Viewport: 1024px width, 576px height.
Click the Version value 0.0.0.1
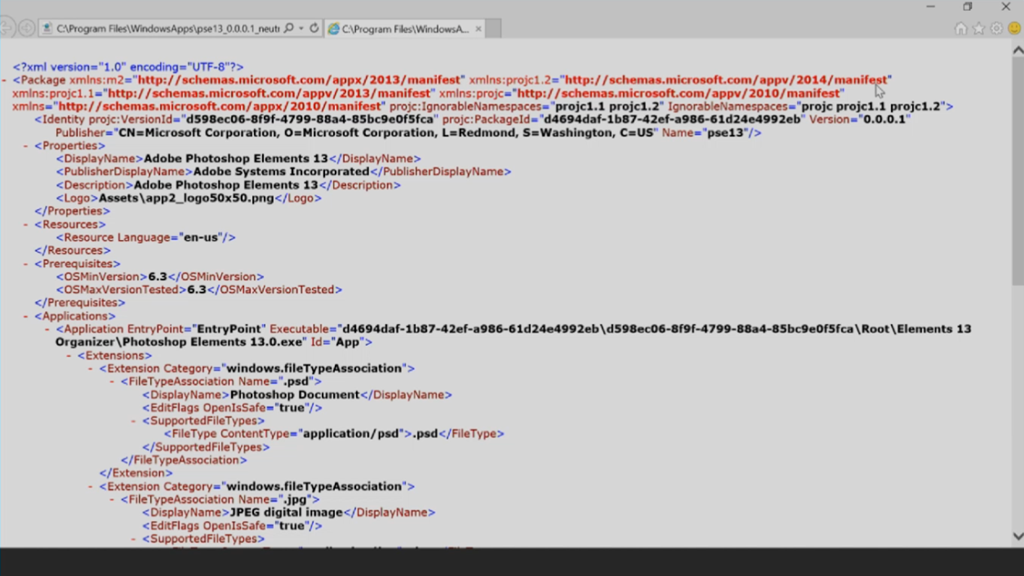click(x=884, y=120)
